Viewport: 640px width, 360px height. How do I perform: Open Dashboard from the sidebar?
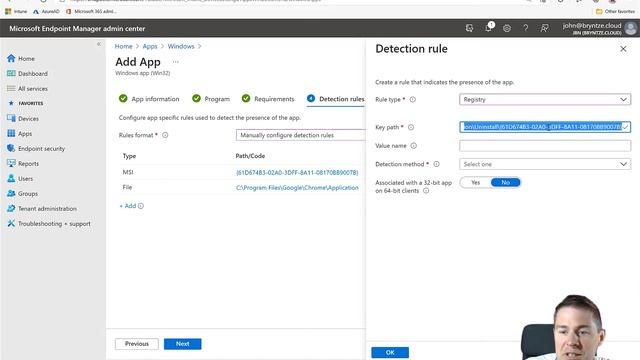pos(33,73)
